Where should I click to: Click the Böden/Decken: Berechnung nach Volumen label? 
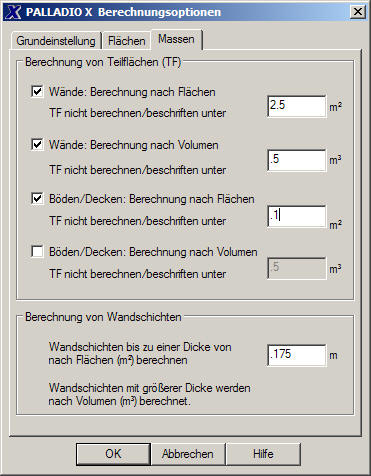153,252
